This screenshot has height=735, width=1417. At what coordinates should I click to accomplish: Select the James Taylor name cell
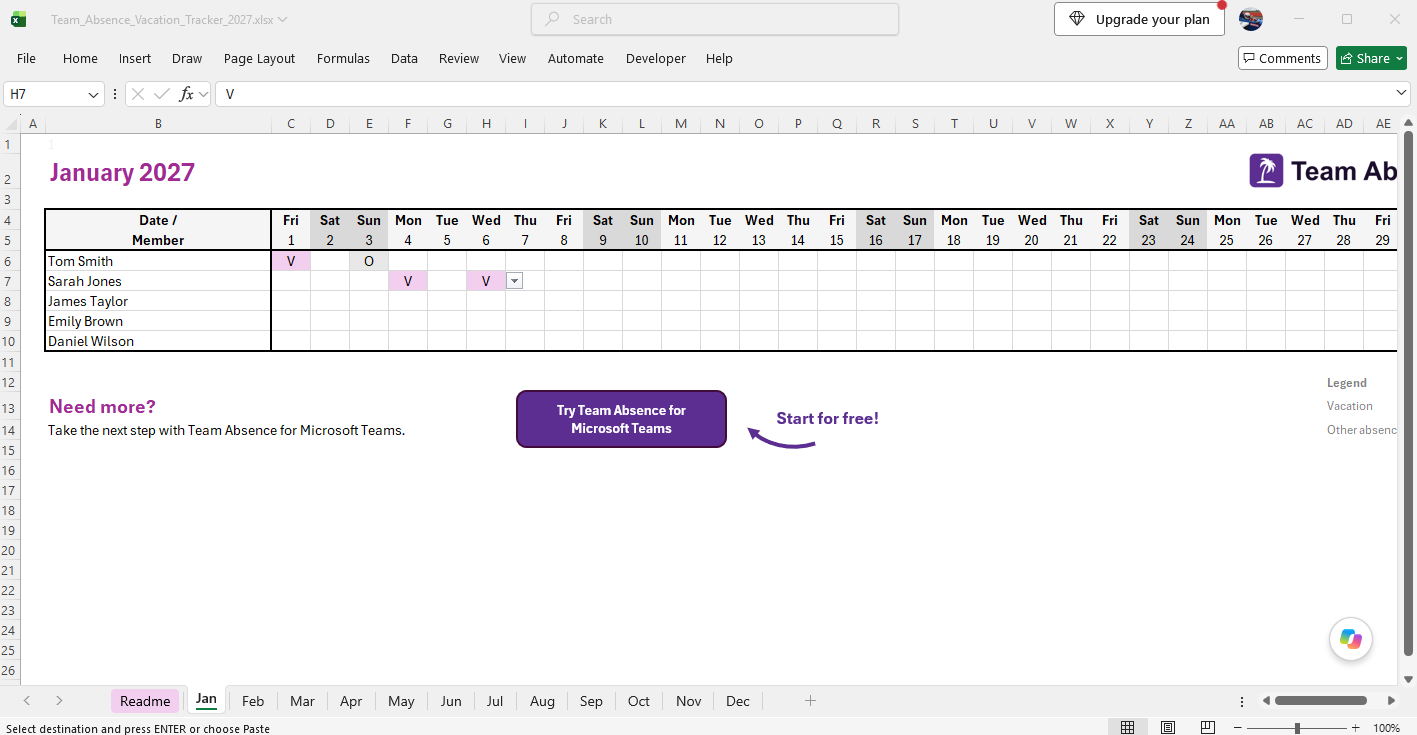click(x=158, y=301)
